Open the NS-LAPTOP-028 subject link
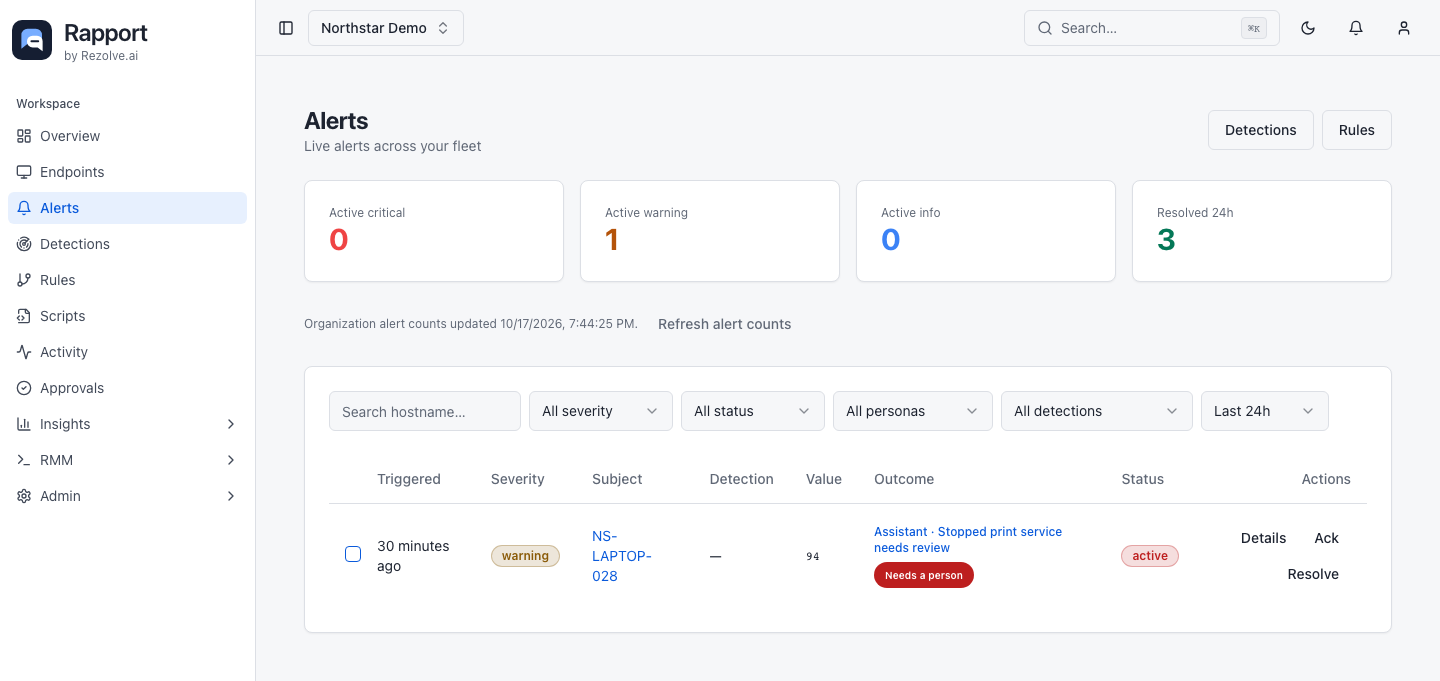The width and height of the screenshot is (1440, 681). (621, 556)
